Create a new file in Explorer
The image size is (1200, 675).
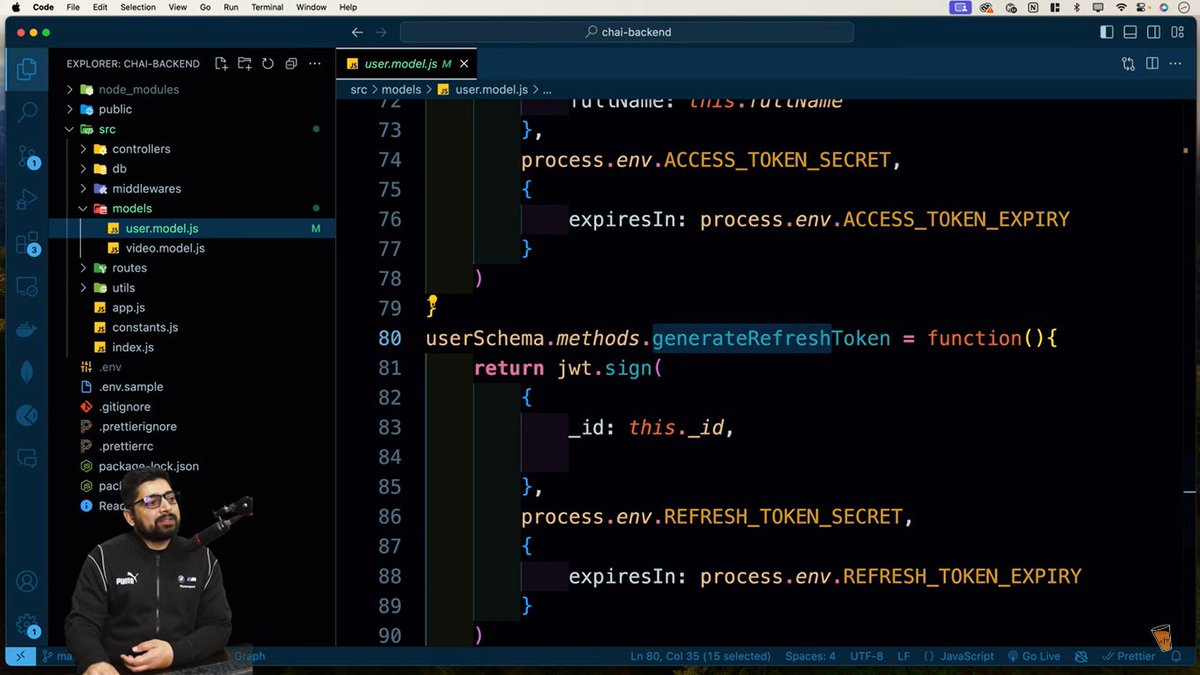221,63
